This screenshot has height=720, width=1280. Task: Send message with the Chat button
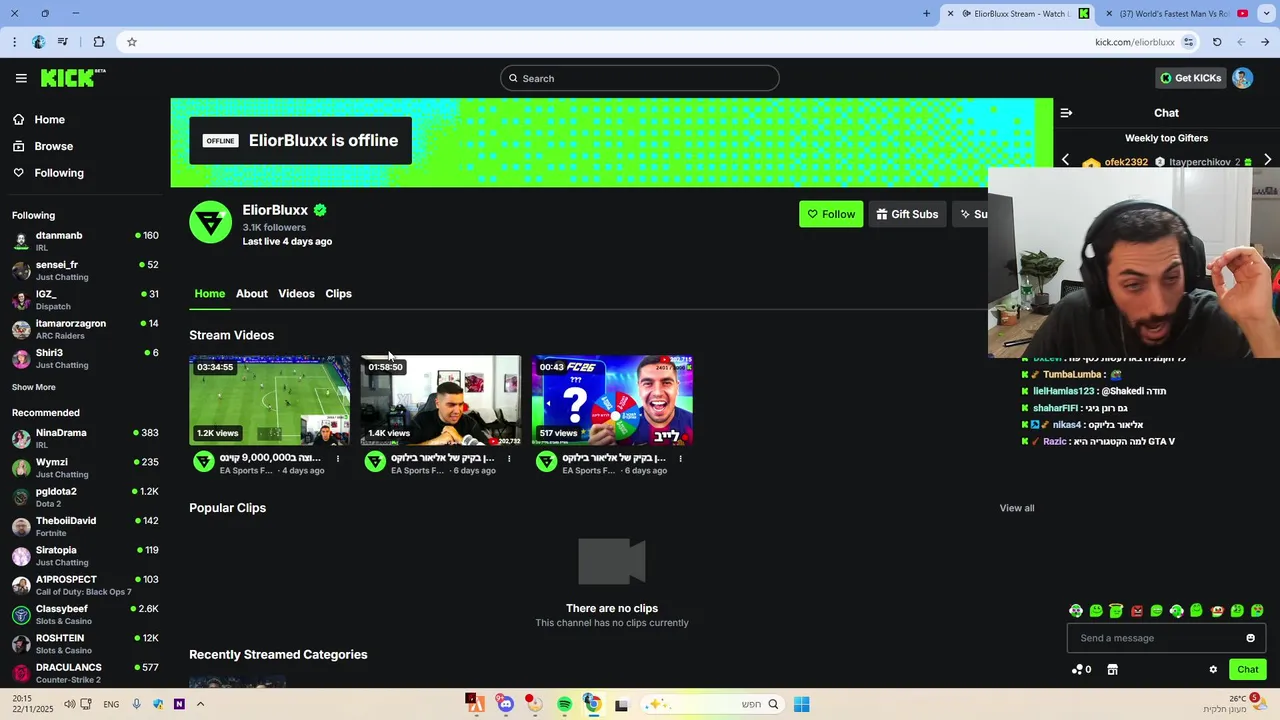tap(1247, 669)
